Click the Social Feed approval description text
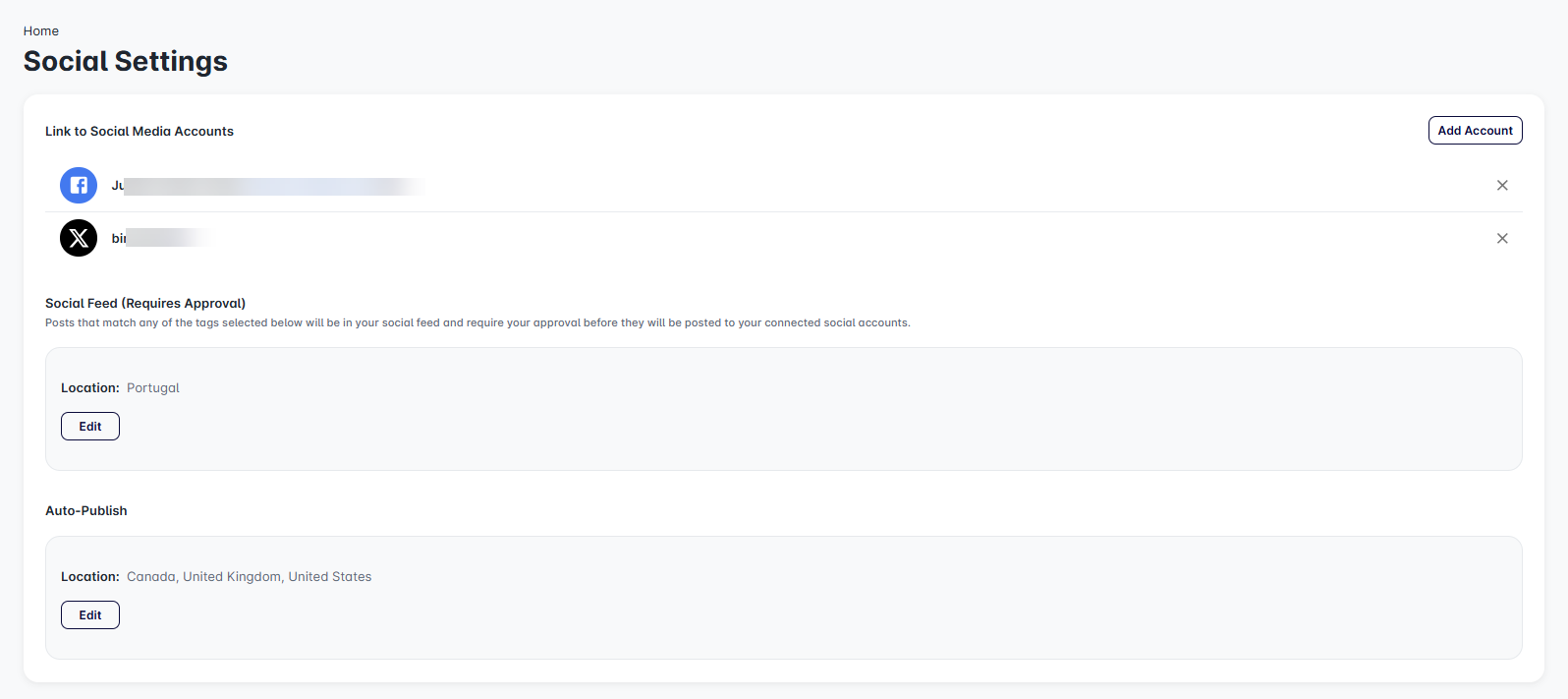 (x=477, y=322)
